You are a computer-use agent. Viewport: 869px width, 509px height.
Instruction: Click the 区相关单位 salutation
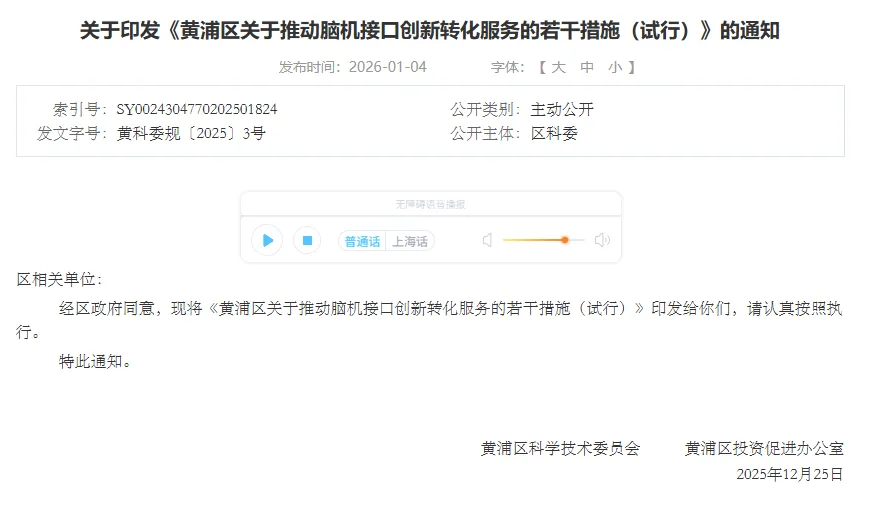pos(59,279)
